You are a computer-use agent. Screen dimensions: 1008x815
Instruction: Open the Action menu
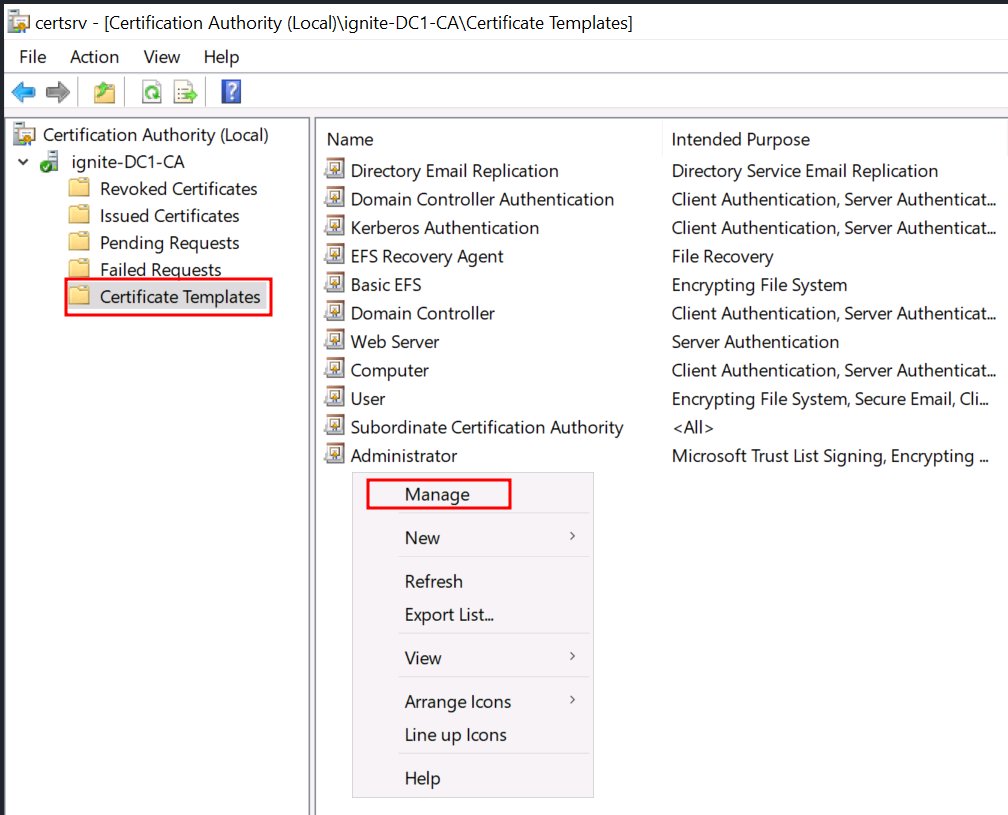pos(94,57)
